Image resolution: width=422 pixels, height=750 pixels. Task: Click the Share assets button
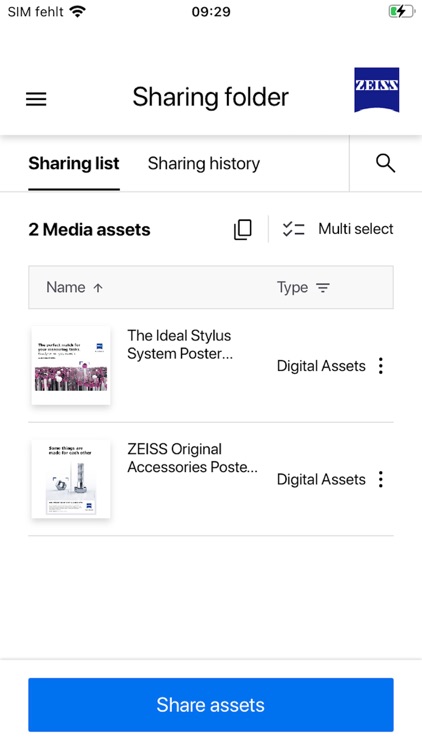pyautogui.click(x=211, y=705)
